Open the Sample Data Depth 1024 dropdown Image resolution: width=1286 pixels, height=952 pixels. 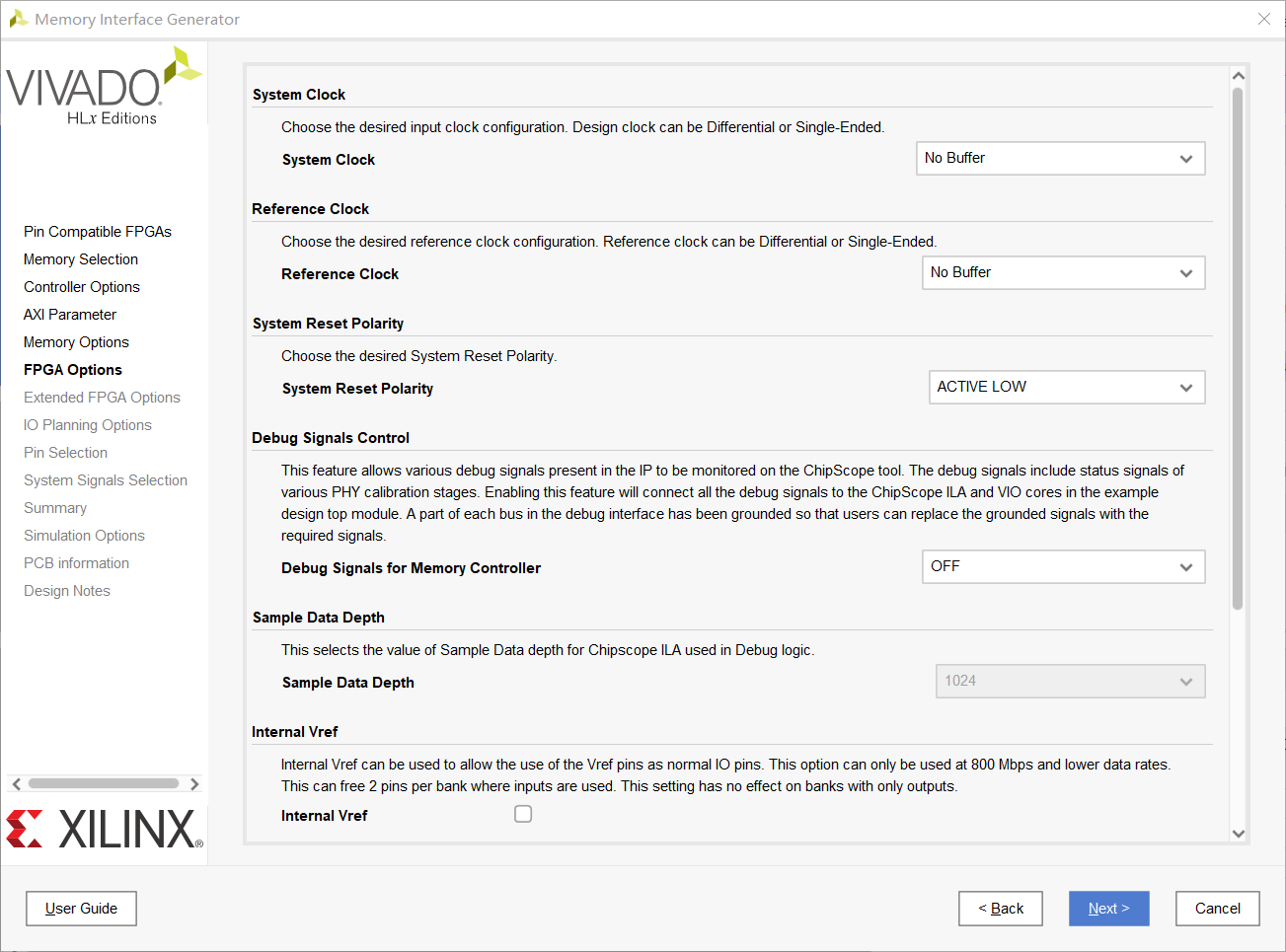point(1071,682)
